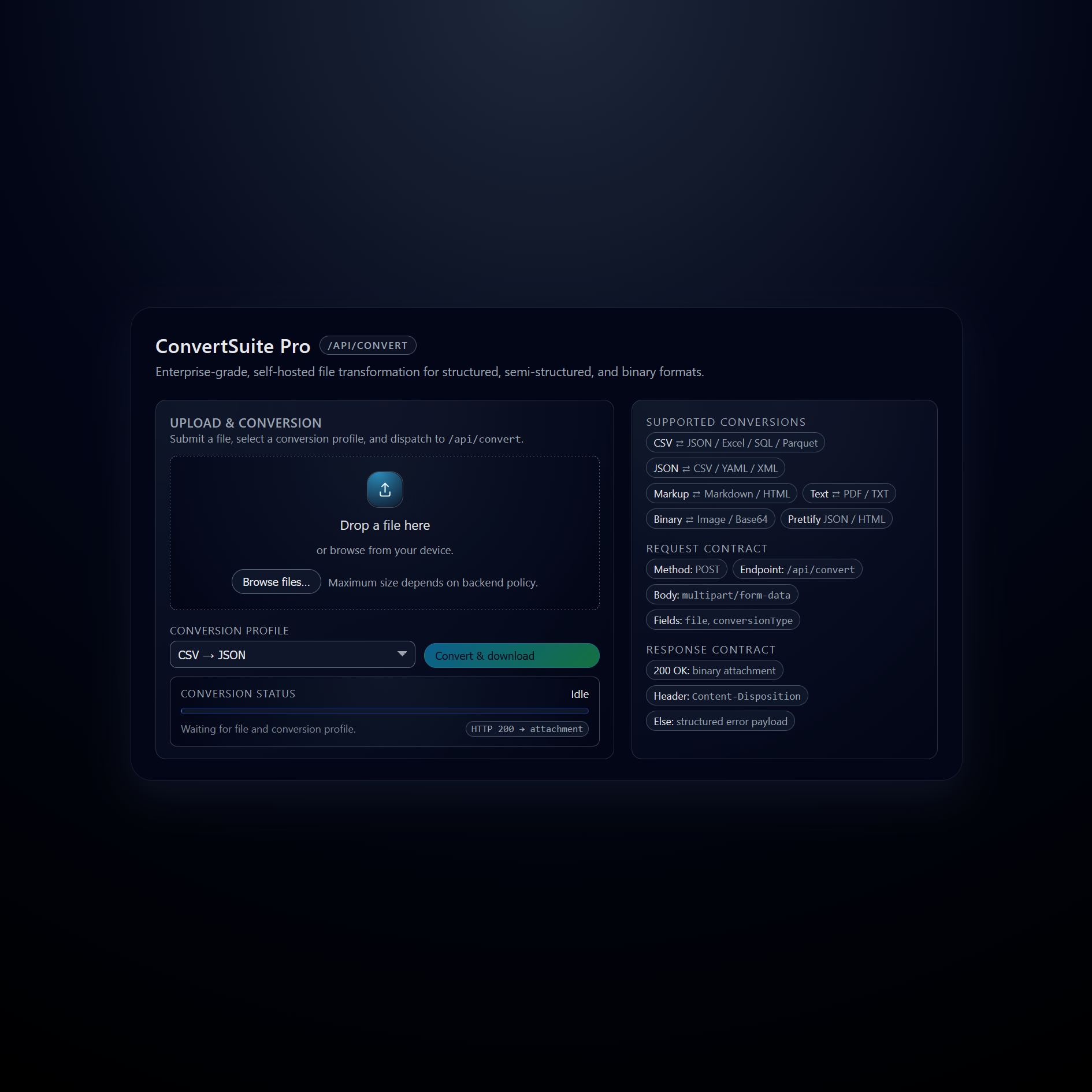
Task: Click the Drop a file here area
Action: 384,525
